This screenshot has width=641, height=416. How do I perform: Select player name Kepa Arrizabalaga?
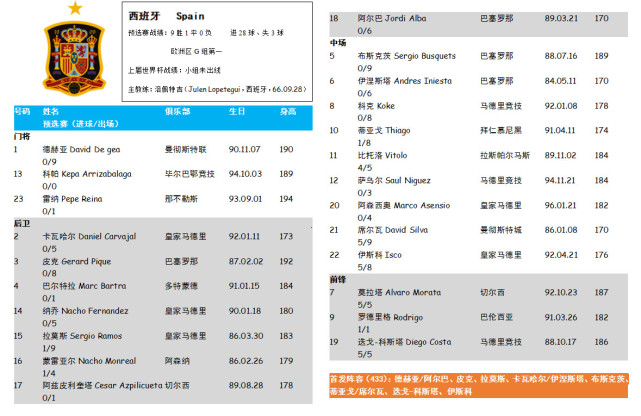[x=97, y=174]
